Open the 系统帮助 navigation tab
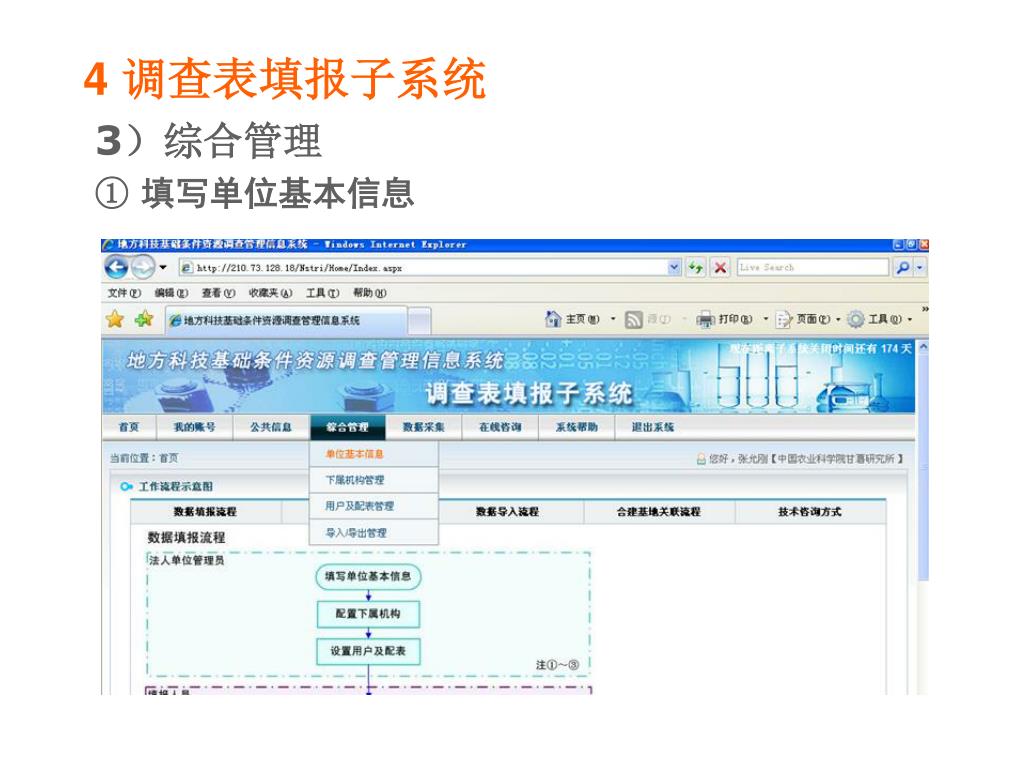The image size is (1024, 768). click(577, 427)
